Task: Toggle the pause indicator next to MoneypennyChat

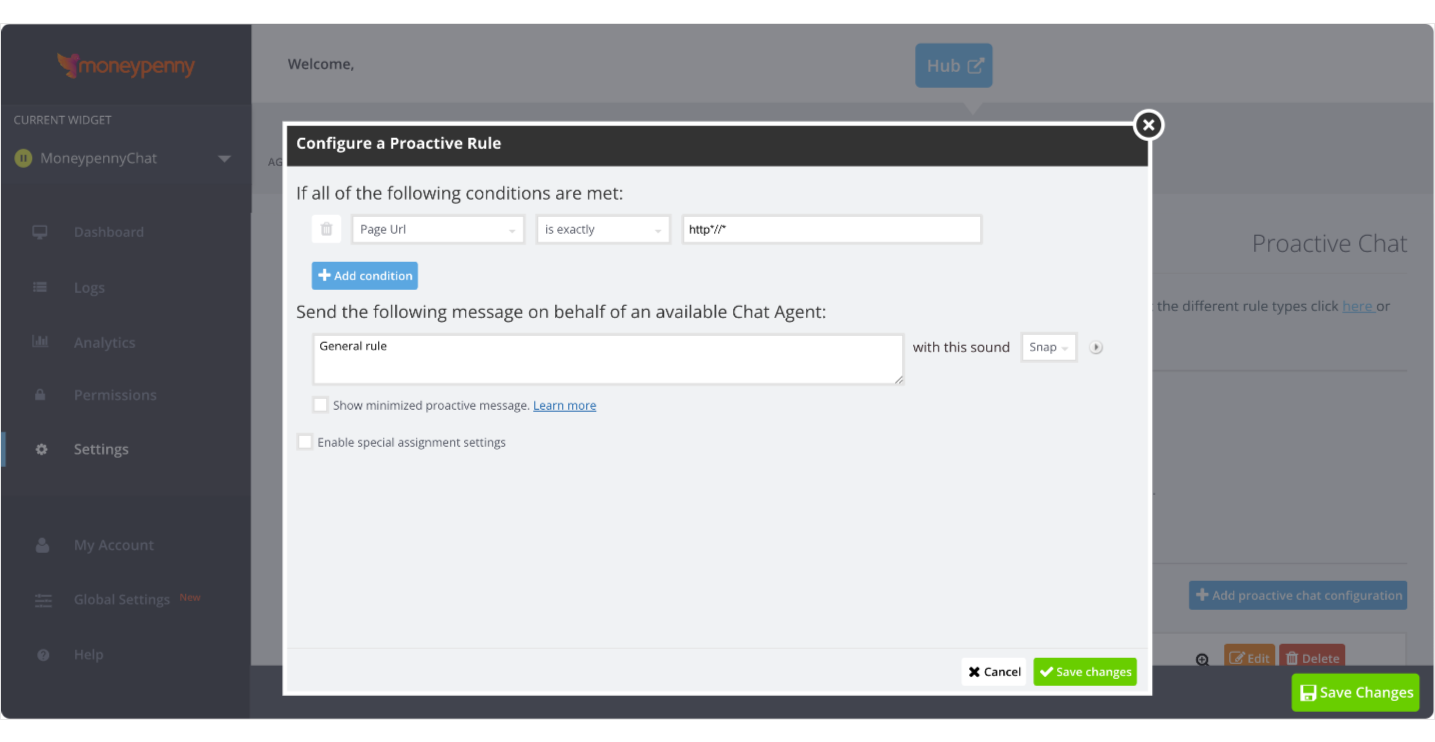Action: click(x=22, y=157)
